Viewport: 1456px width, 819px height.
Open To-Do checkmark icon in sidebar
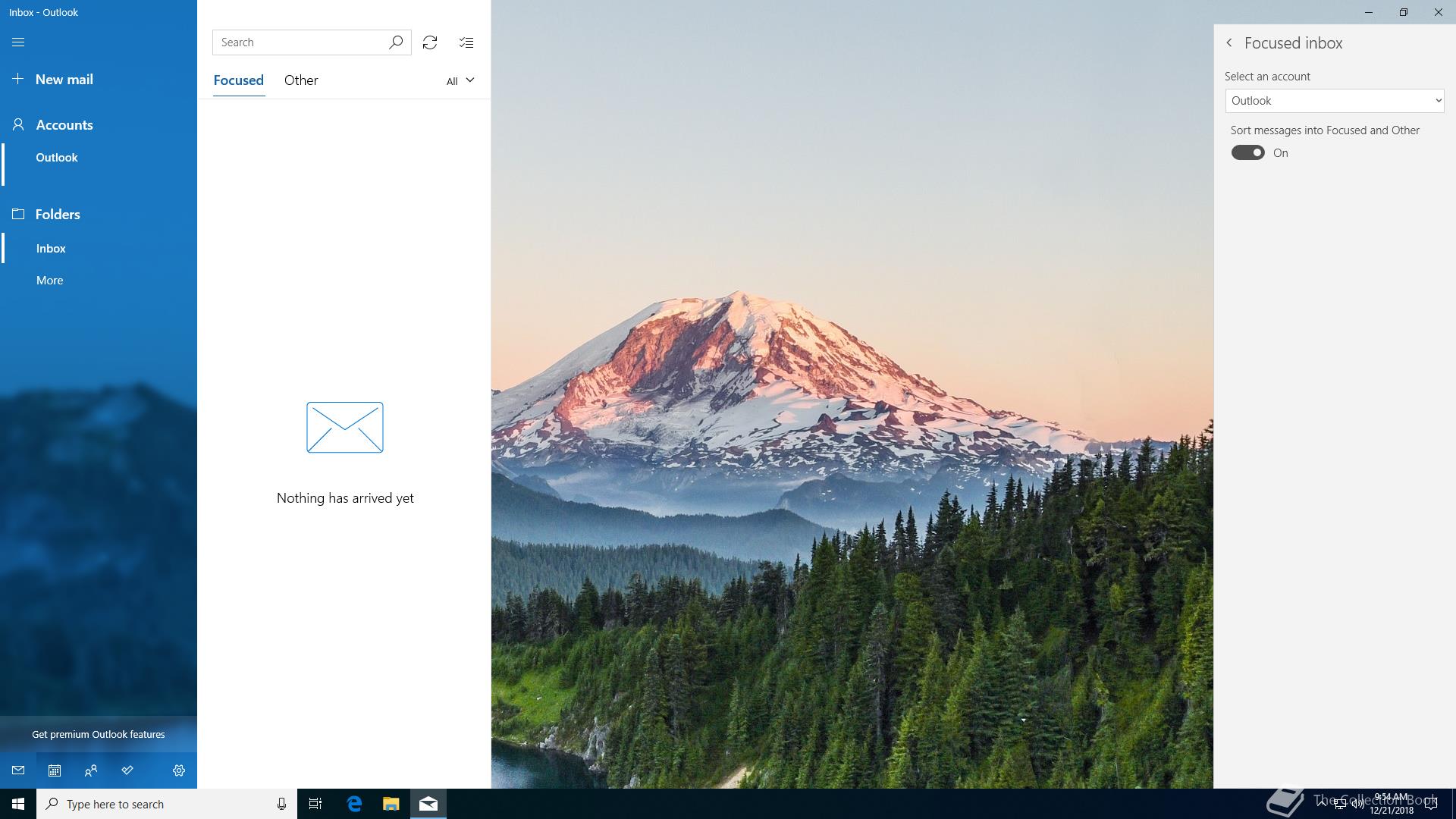point(127,770)
